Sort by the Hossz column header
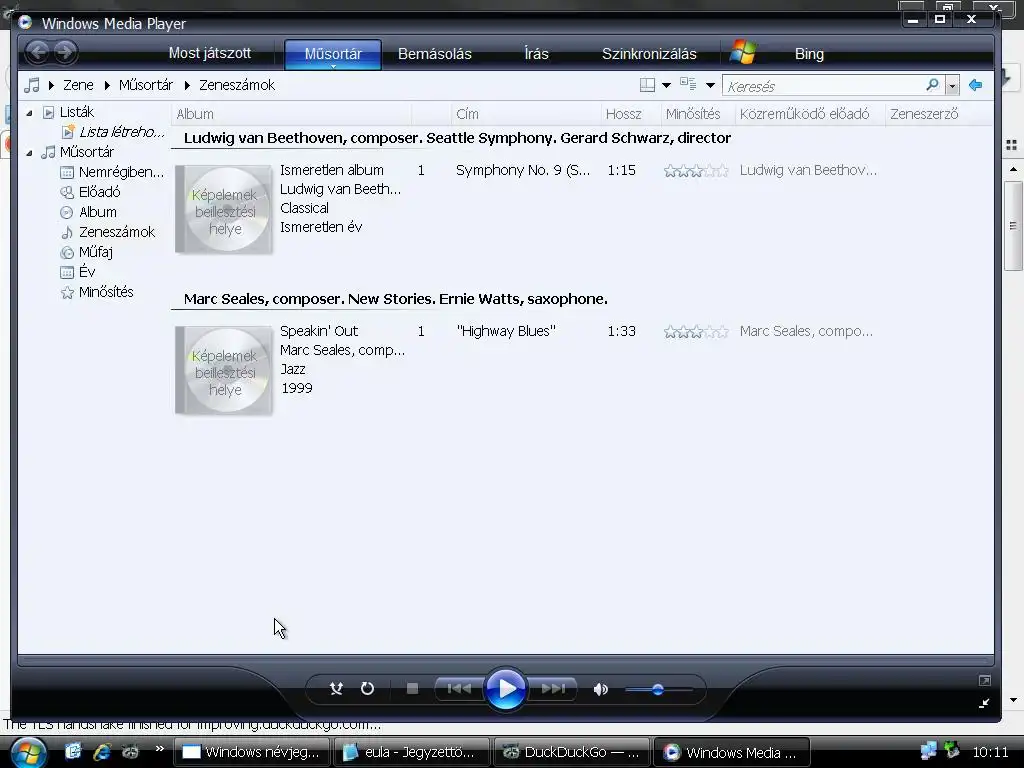 coord(630,114)
